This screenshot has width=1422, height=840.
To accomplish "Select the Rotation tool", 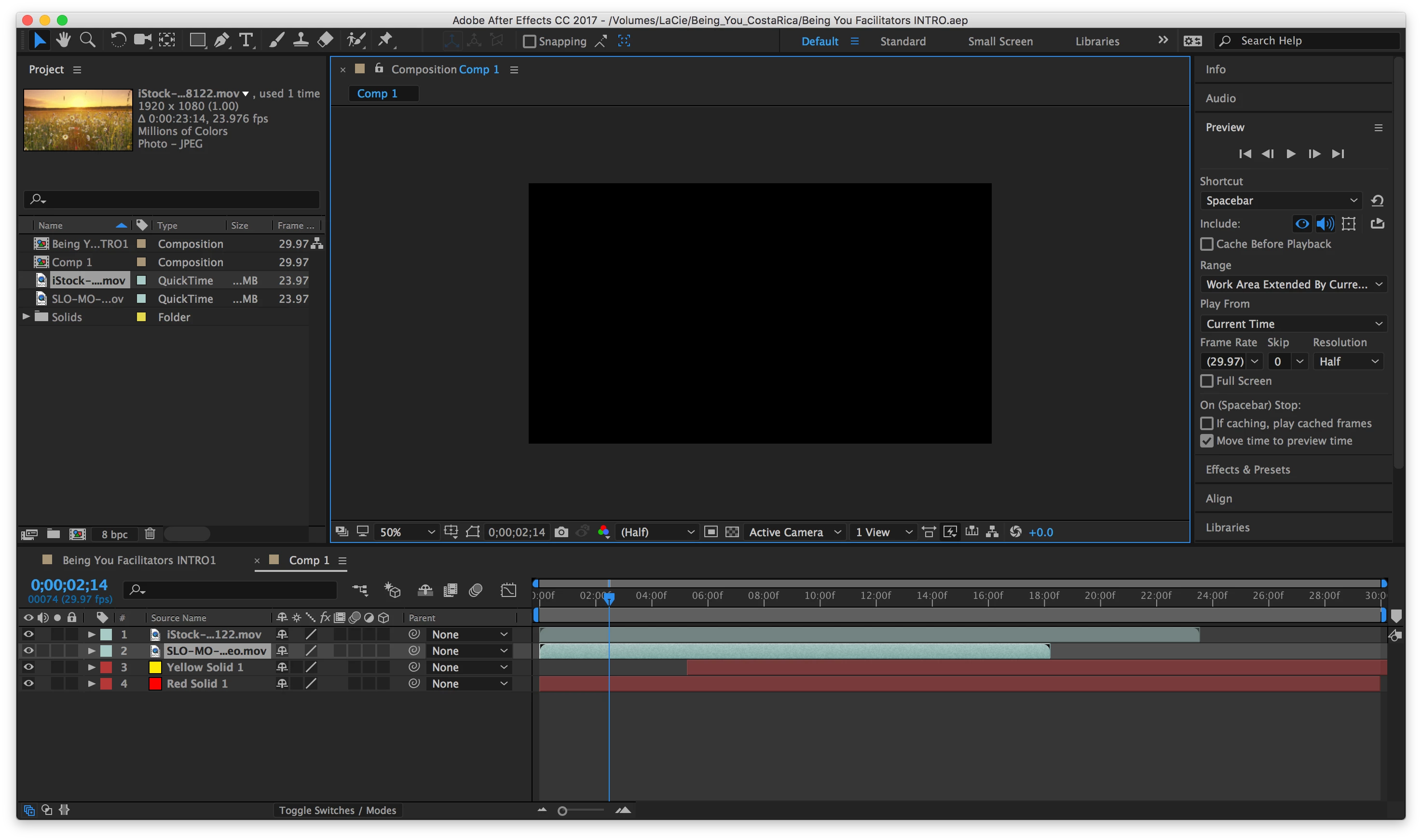I will tap(118, 40).
